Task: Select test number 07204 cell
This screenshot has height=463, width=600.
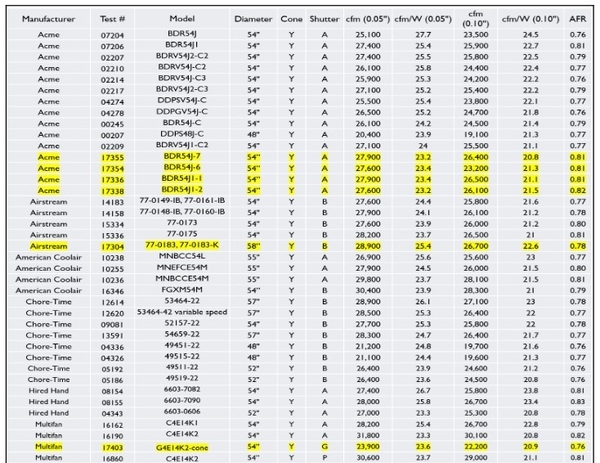Action: (x=112, y=35)
